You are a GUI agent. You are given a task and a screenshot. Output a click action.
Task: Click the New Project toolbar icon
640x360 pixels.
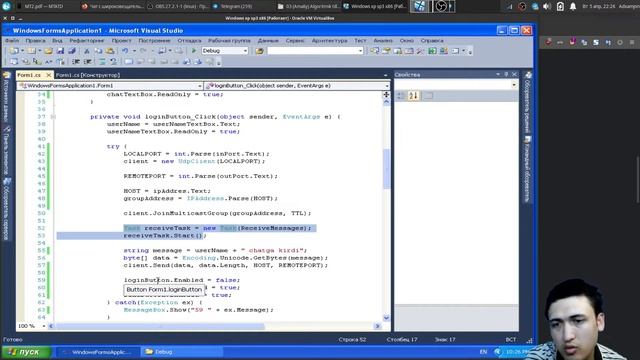click(14, 51)
